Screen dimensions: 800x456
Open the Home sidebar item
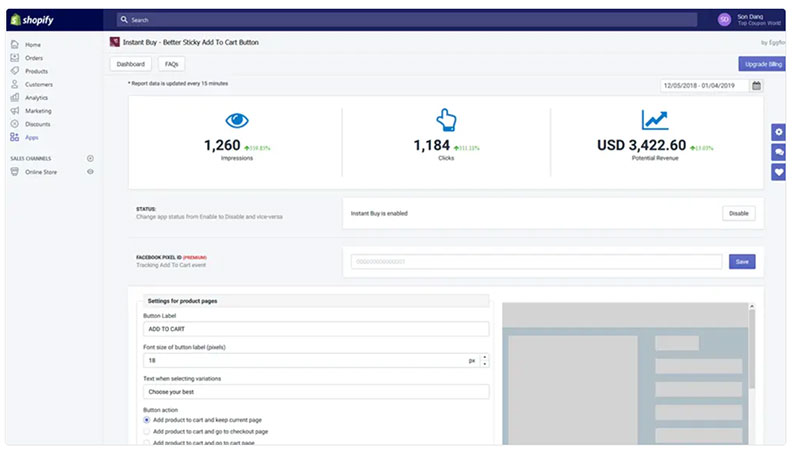click(33, 45)
